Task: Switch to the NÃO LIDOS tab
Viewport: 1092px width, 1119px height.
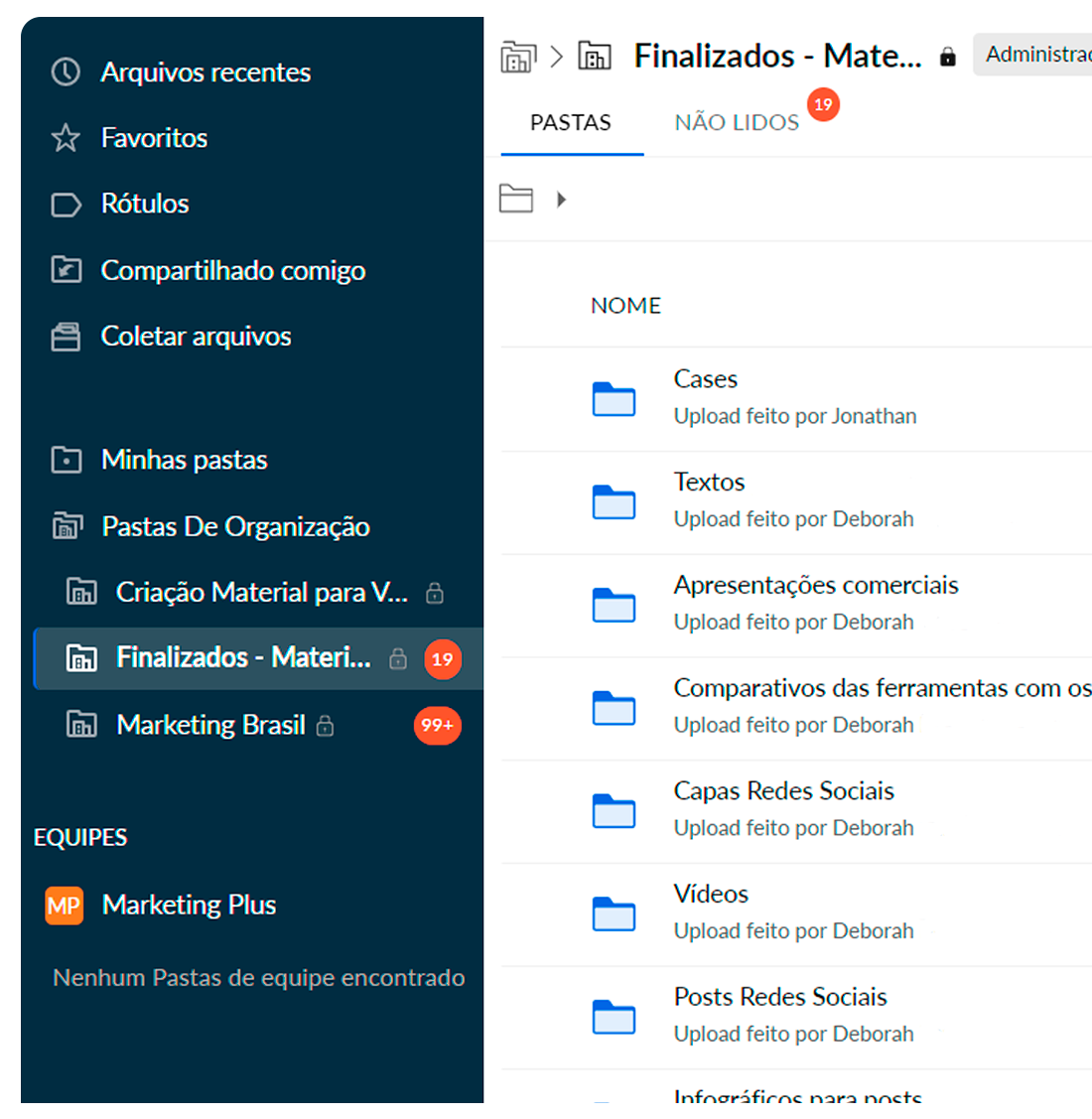Action: click(737, 123)
